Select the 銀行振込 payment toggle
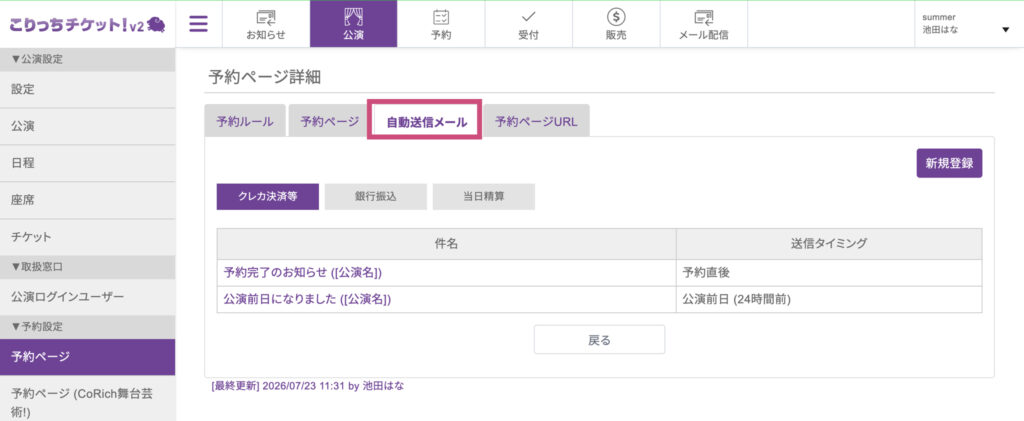Viewport: 1024px width, 421px height. coord(376,196)
